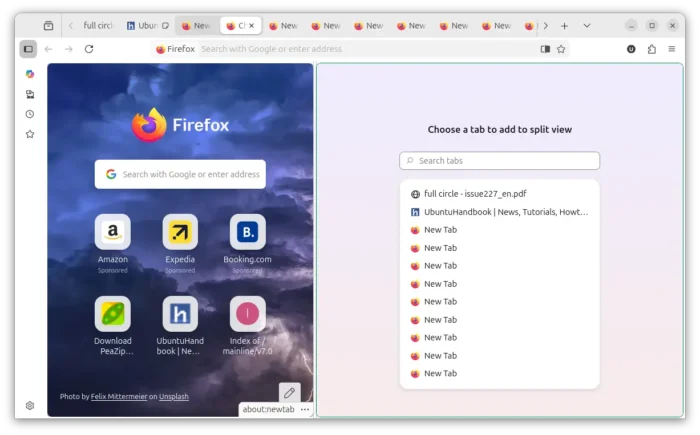This screenshot has height=435, width=700.
Task: Toggle the Firefox sidebar button
Action: pos(28,49)
